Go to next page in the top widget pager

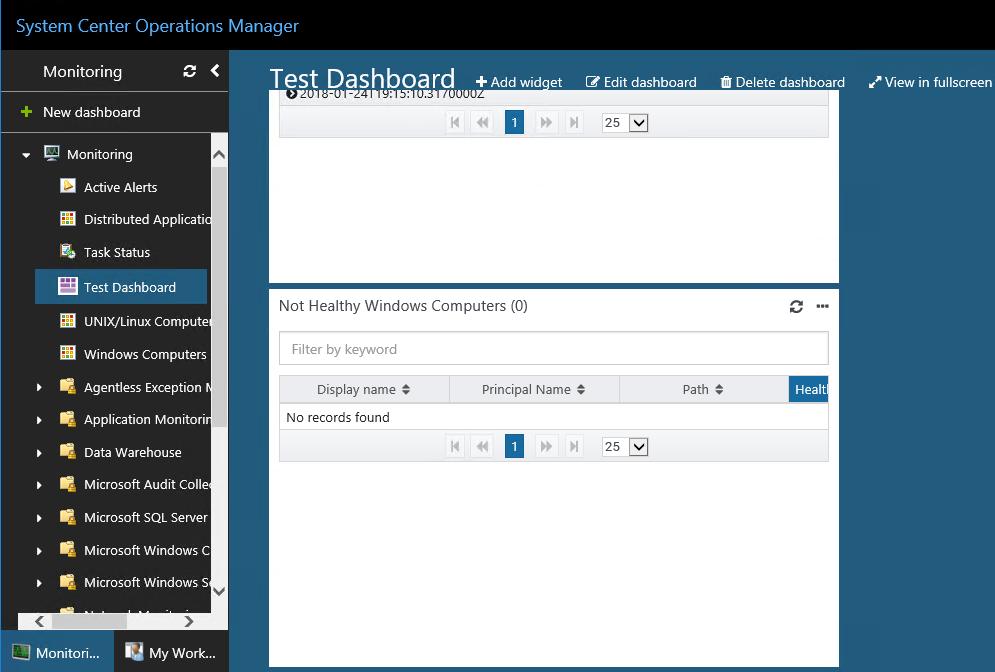546,122
